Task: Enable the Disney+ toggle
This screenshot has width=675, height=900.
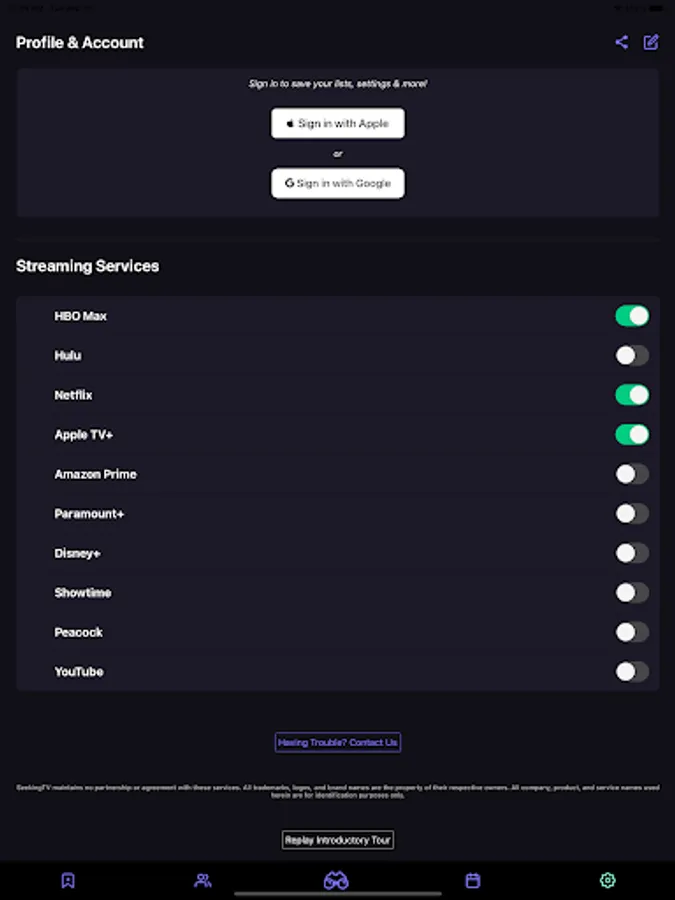Action: pyautogui.click(x=632, y=553)
